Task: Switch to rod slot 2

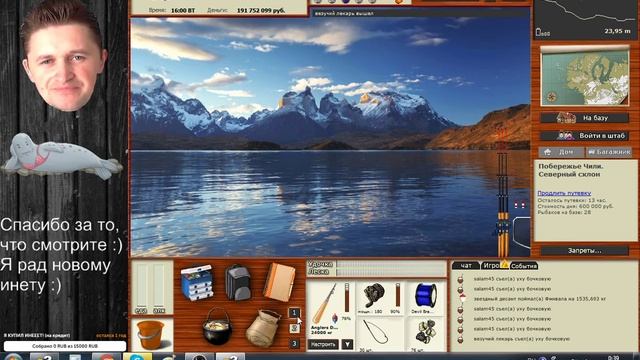Action: (294, 328)
